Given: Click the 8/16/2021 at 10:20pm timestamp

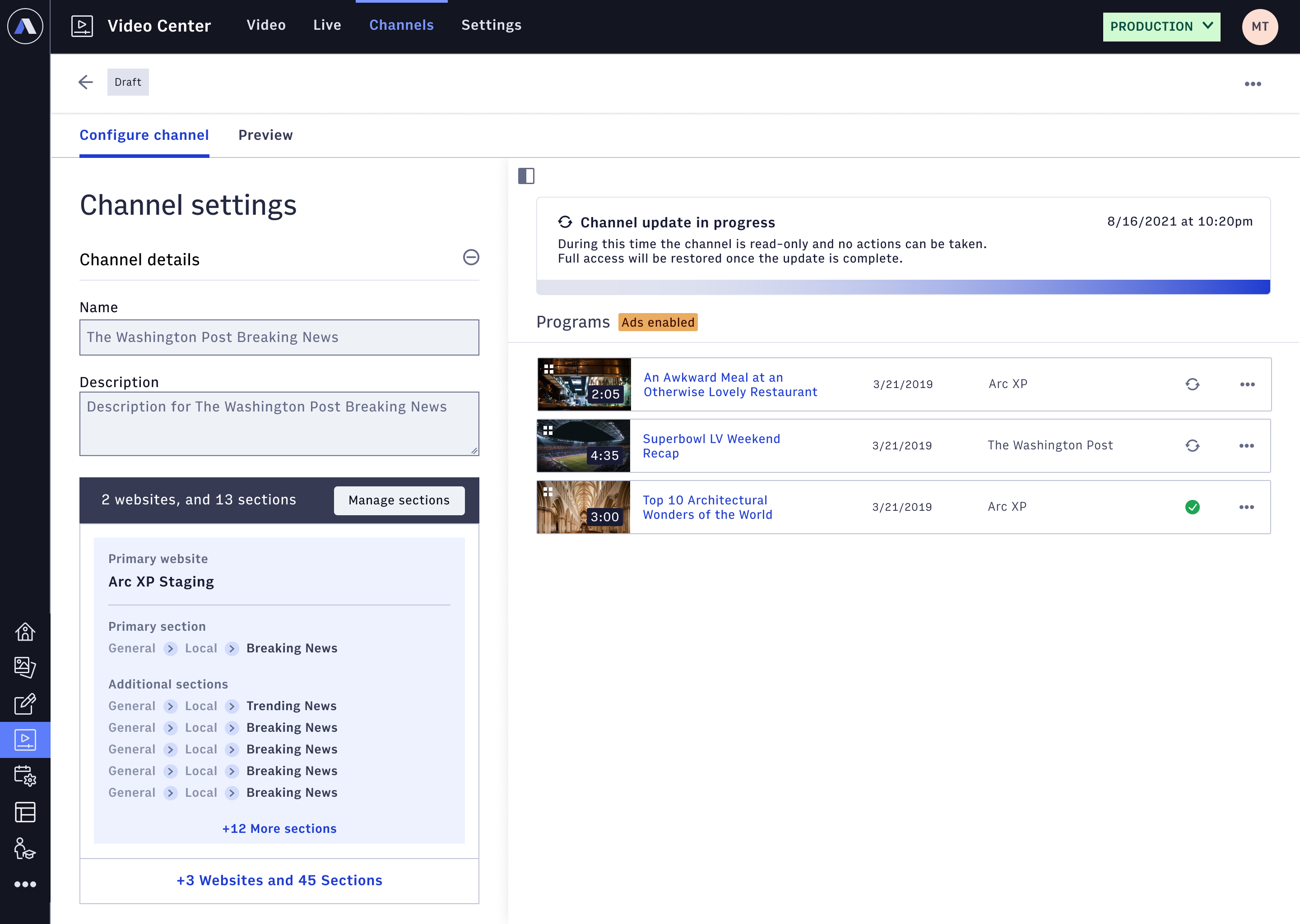Looking at the screenshot, I should click(1179, 222).
